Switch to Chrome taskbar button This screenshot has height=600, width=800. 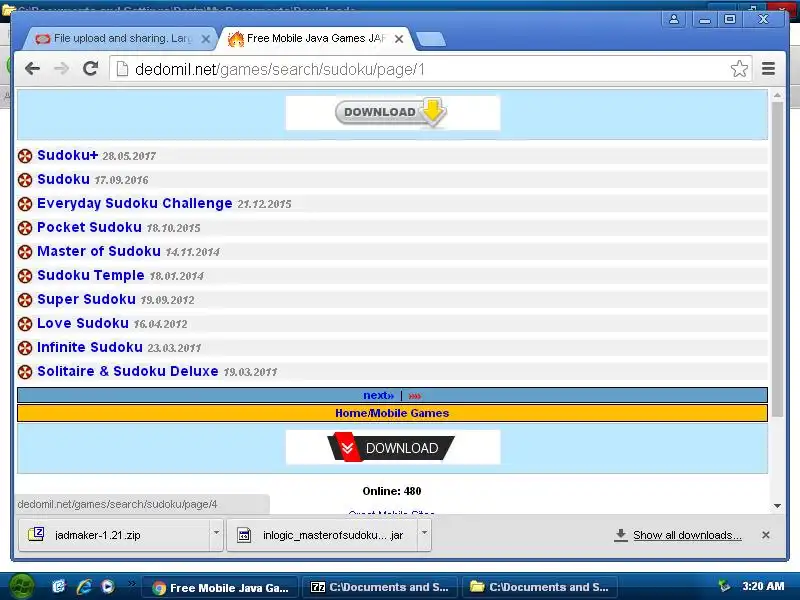pyautogui.click(x=220, y=587)
